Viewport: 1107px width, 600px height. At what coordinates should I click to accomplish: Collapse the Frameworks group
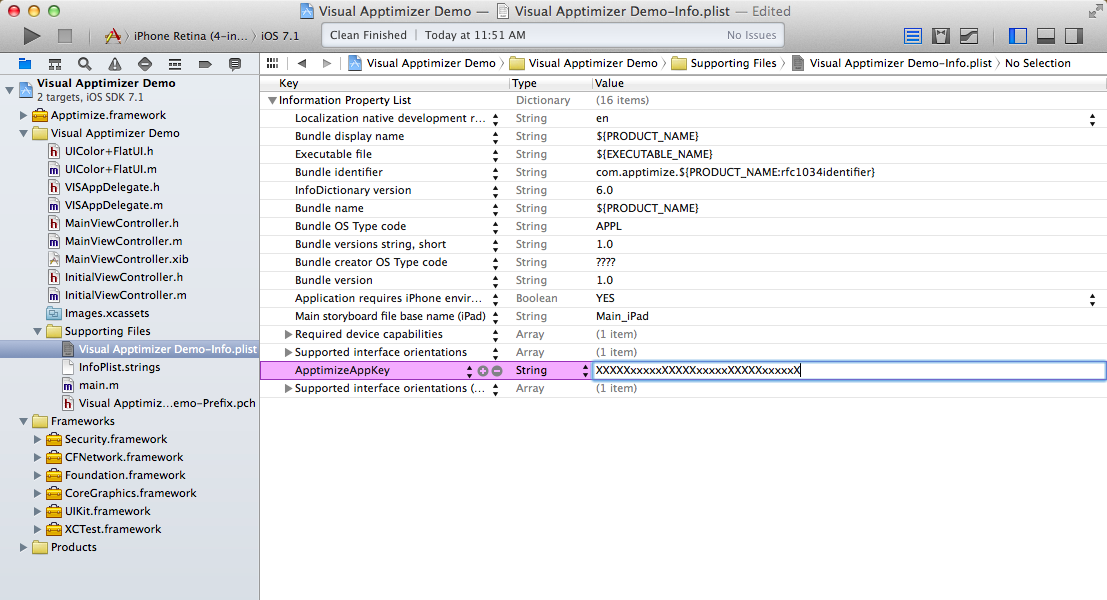23,421
